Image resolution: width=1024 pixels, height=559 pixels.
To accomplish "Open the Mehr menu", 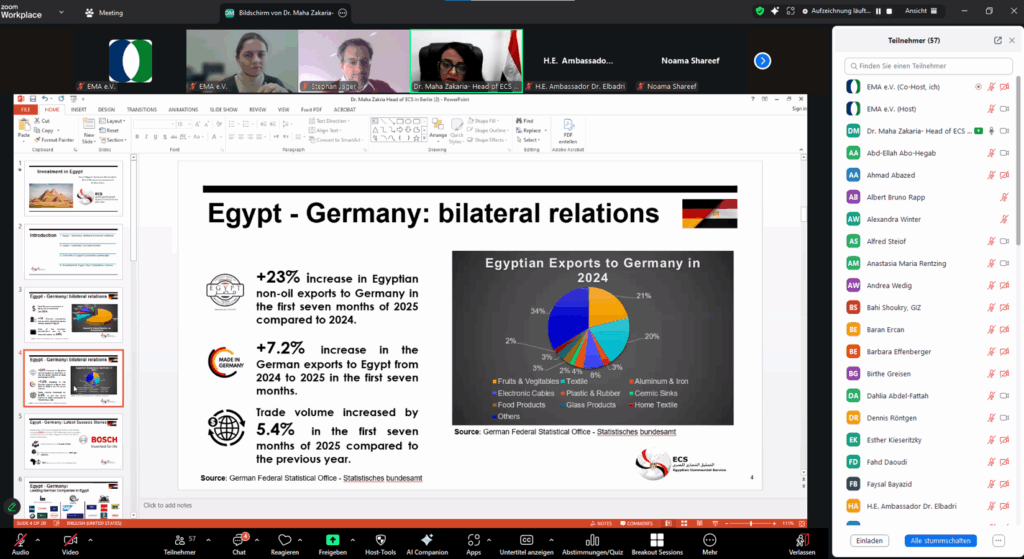I will [x=709, y=540].
